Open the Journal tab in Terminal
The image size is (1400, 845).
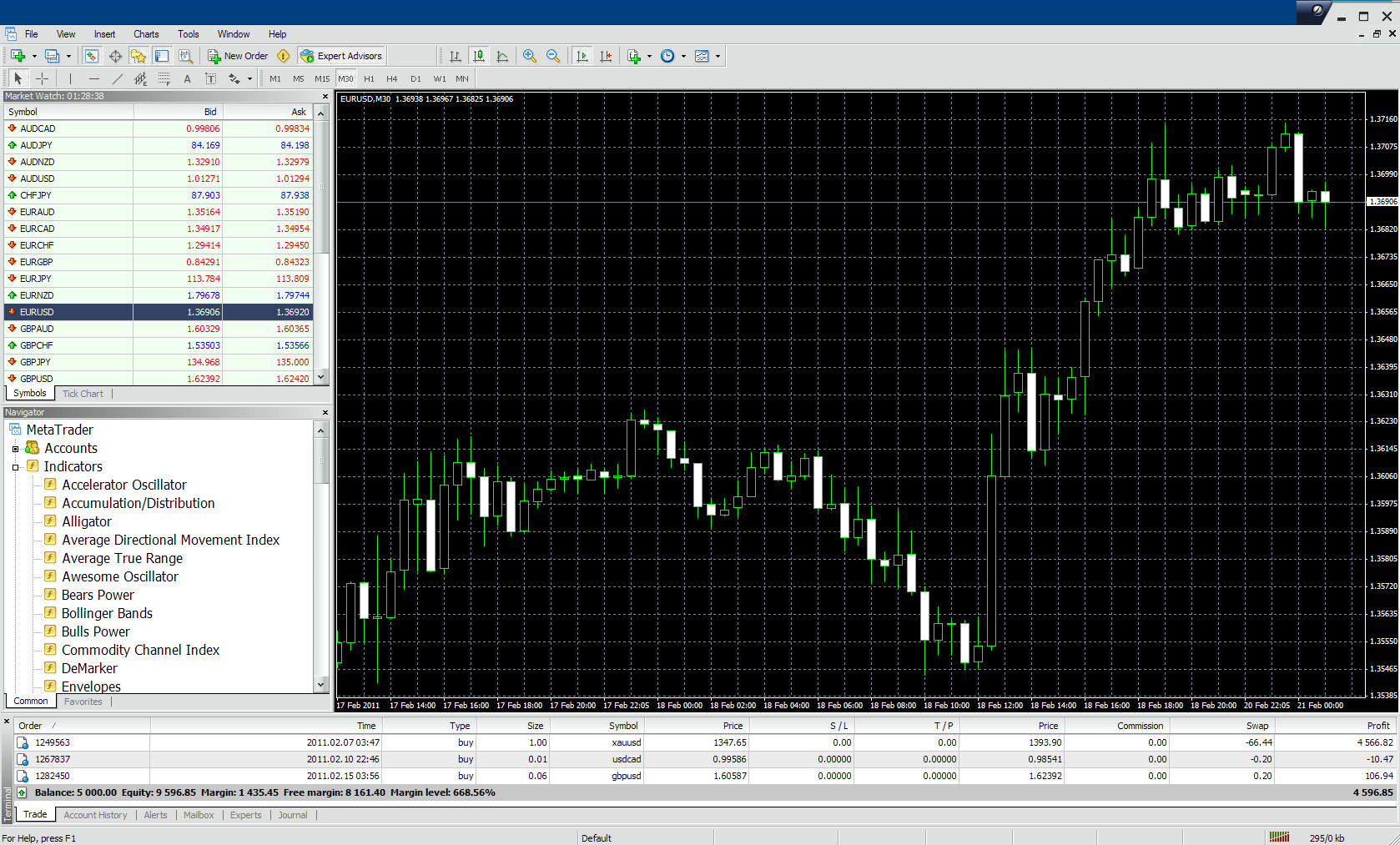click(x=293, y=815)
